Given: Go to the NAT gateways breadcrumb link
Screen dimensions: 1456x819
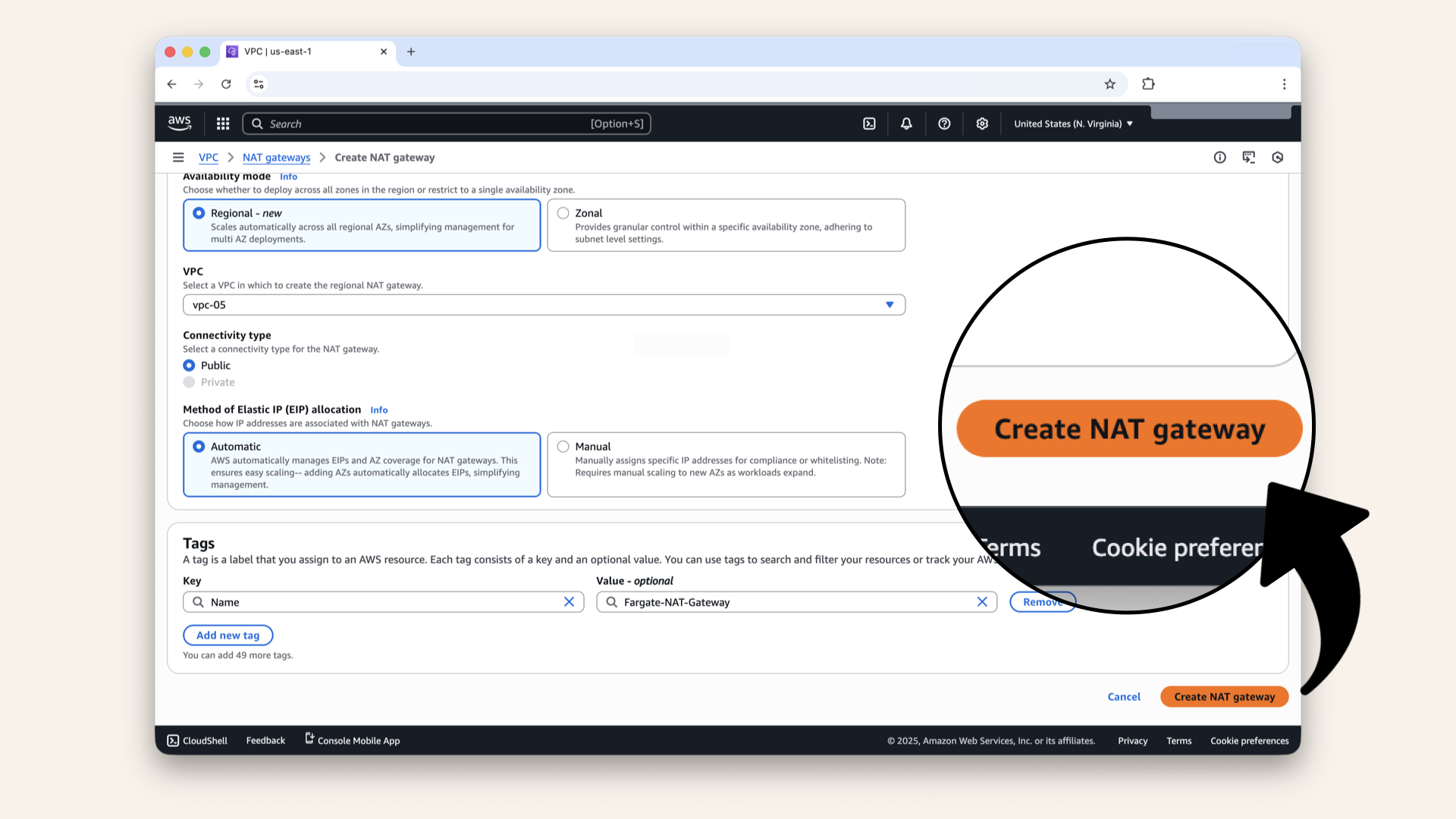Looking at the screenshot, I should [276, 157].
